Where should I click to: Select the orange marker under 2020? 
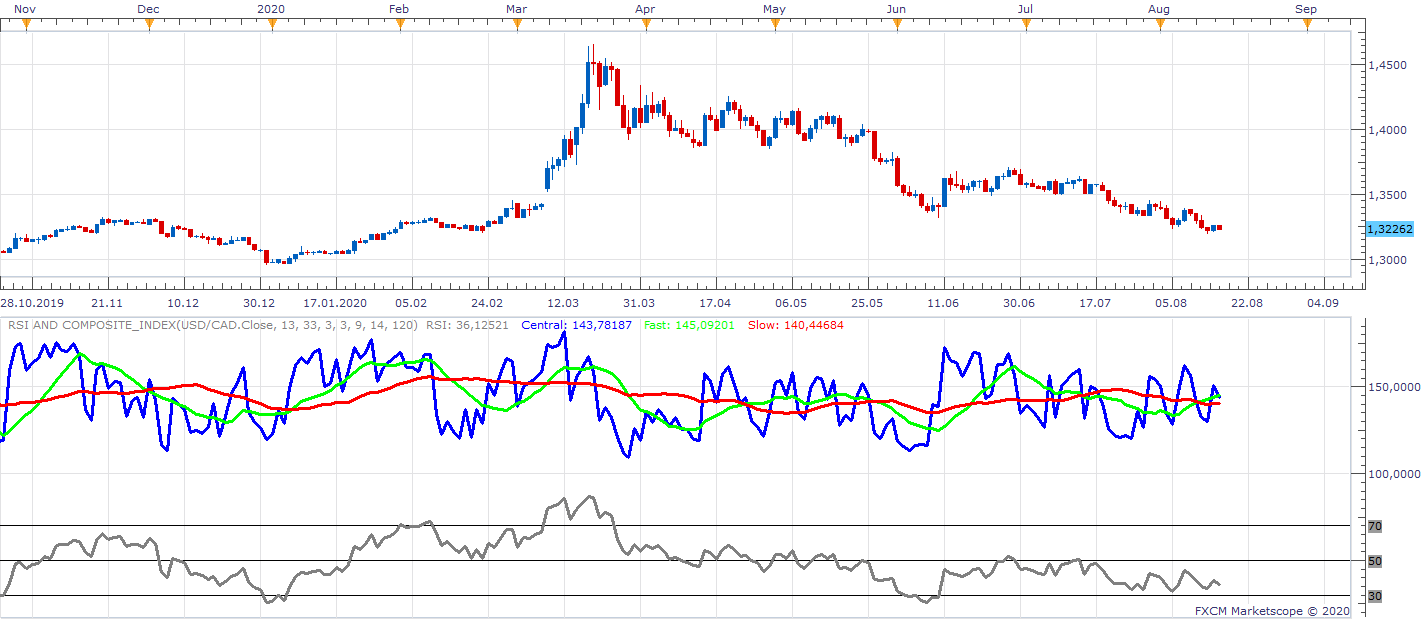coord(272,23)
